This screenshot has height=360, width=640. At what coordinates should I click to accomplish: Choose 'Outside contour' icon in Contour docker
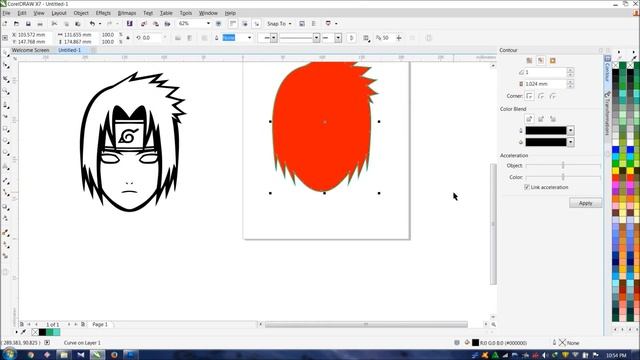coord(553,60)
